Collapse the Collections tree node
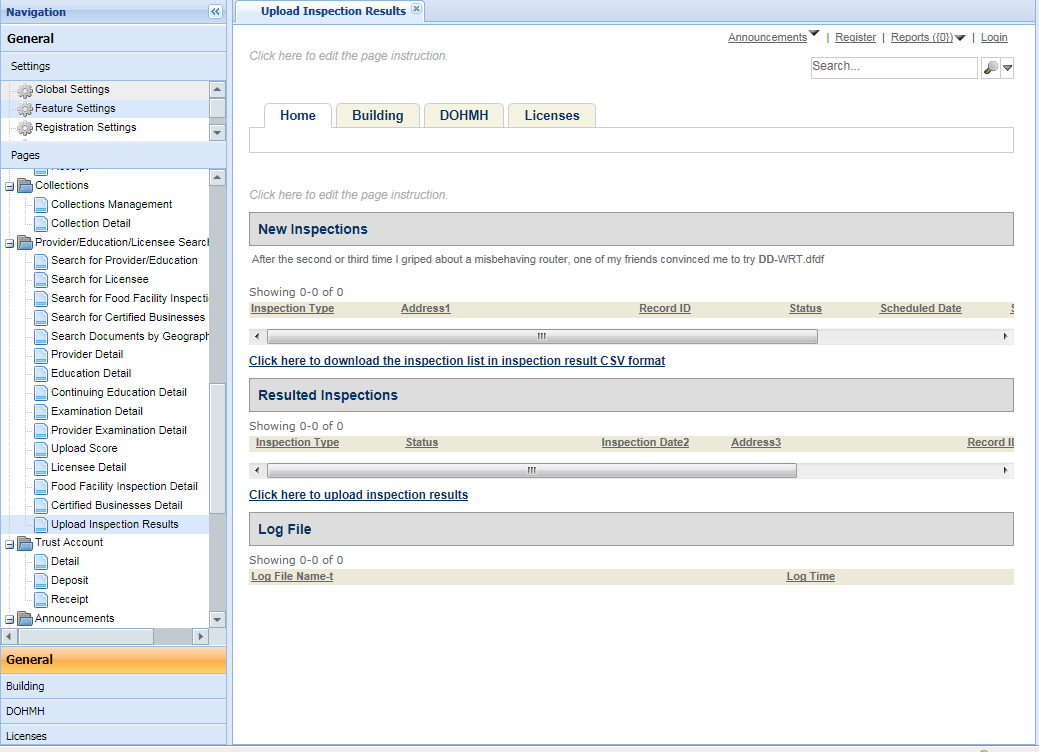This screenshot has width=1039, height=752. [10, 186]
